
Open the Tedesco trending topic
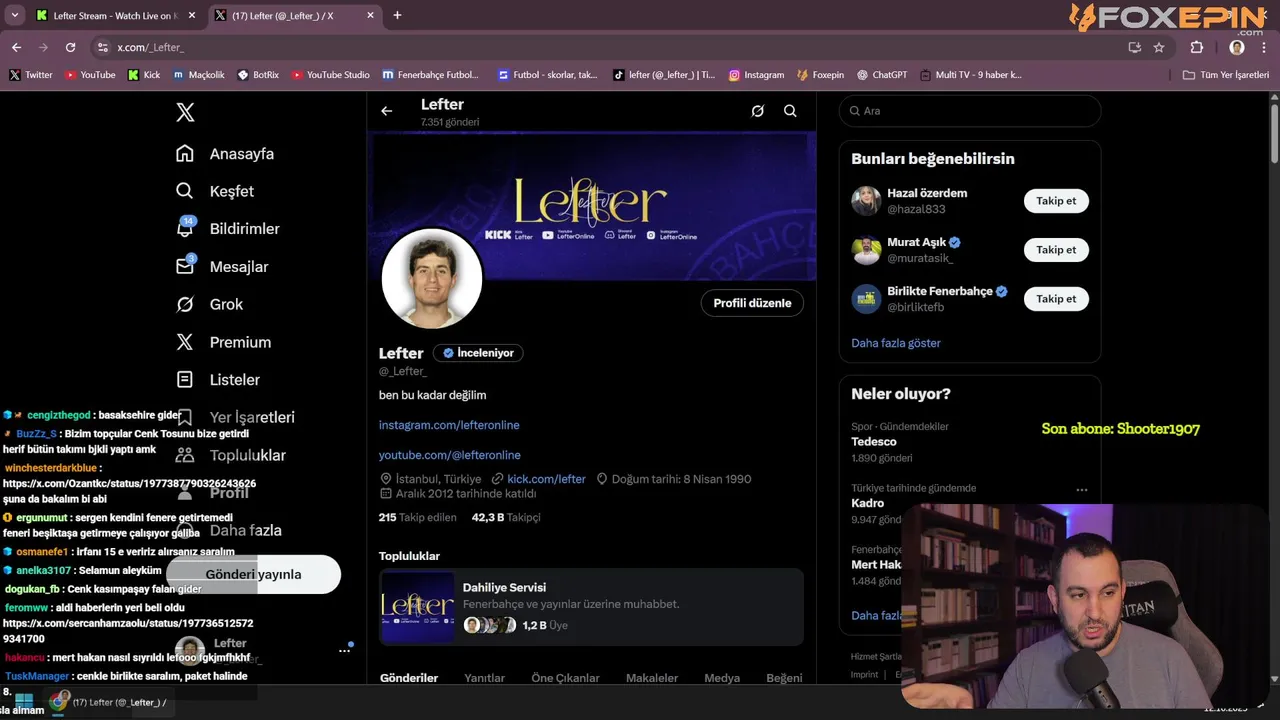coord(970,442)
